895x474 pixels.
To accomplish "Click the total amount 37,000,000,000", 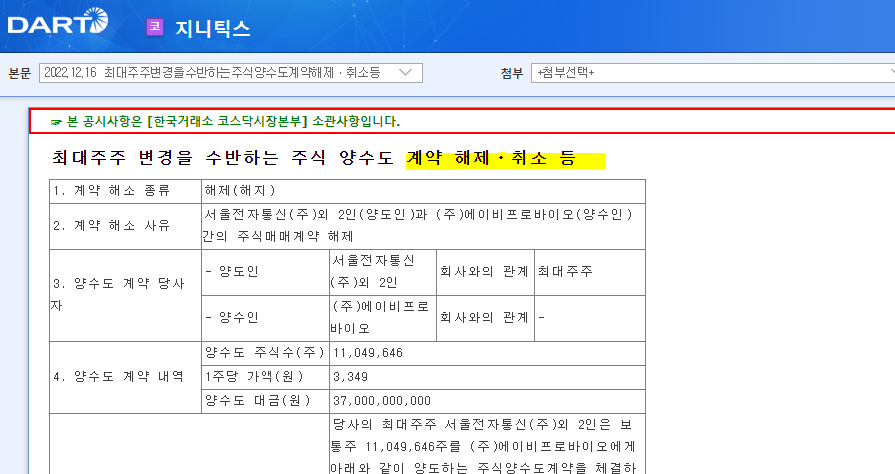I will pyautogui.click(x=382, y=401).
